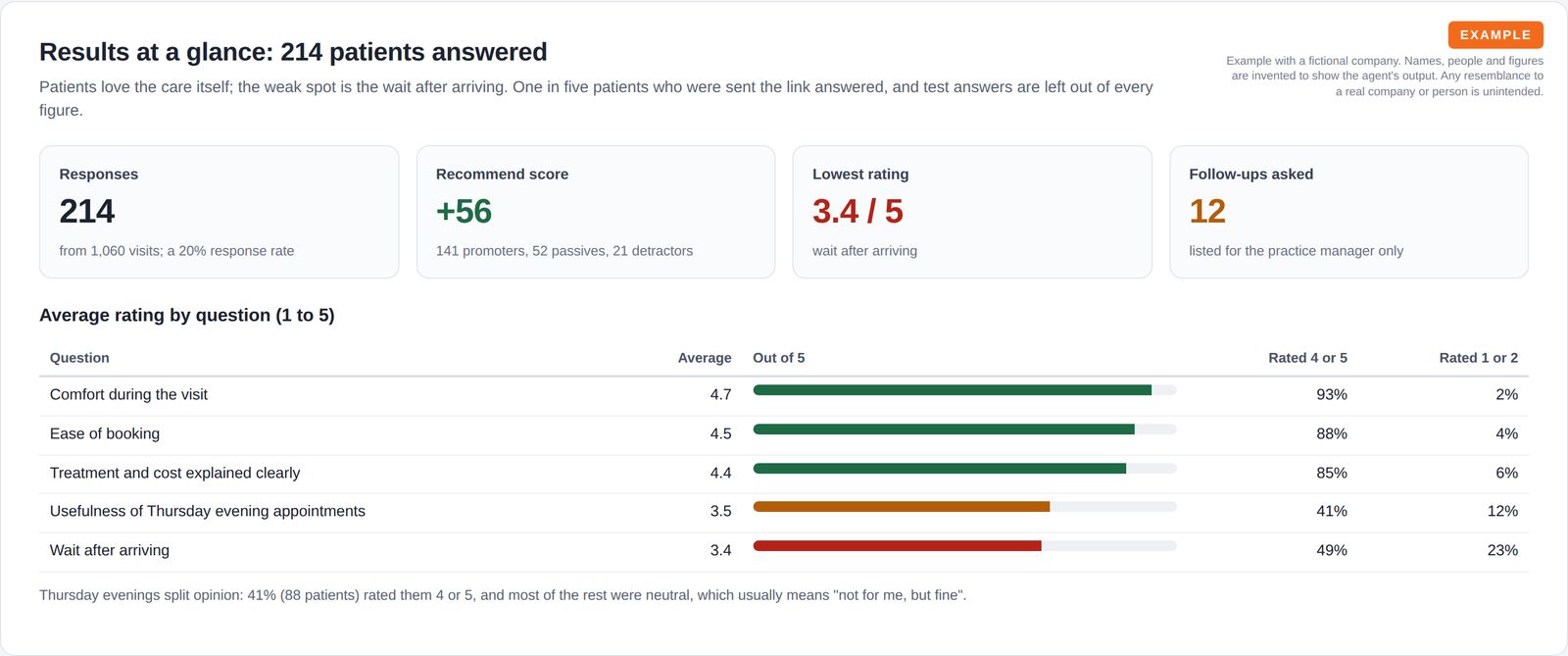Click the fictional company disclaimer text

pyautogui.click(x=1385, y=76)
